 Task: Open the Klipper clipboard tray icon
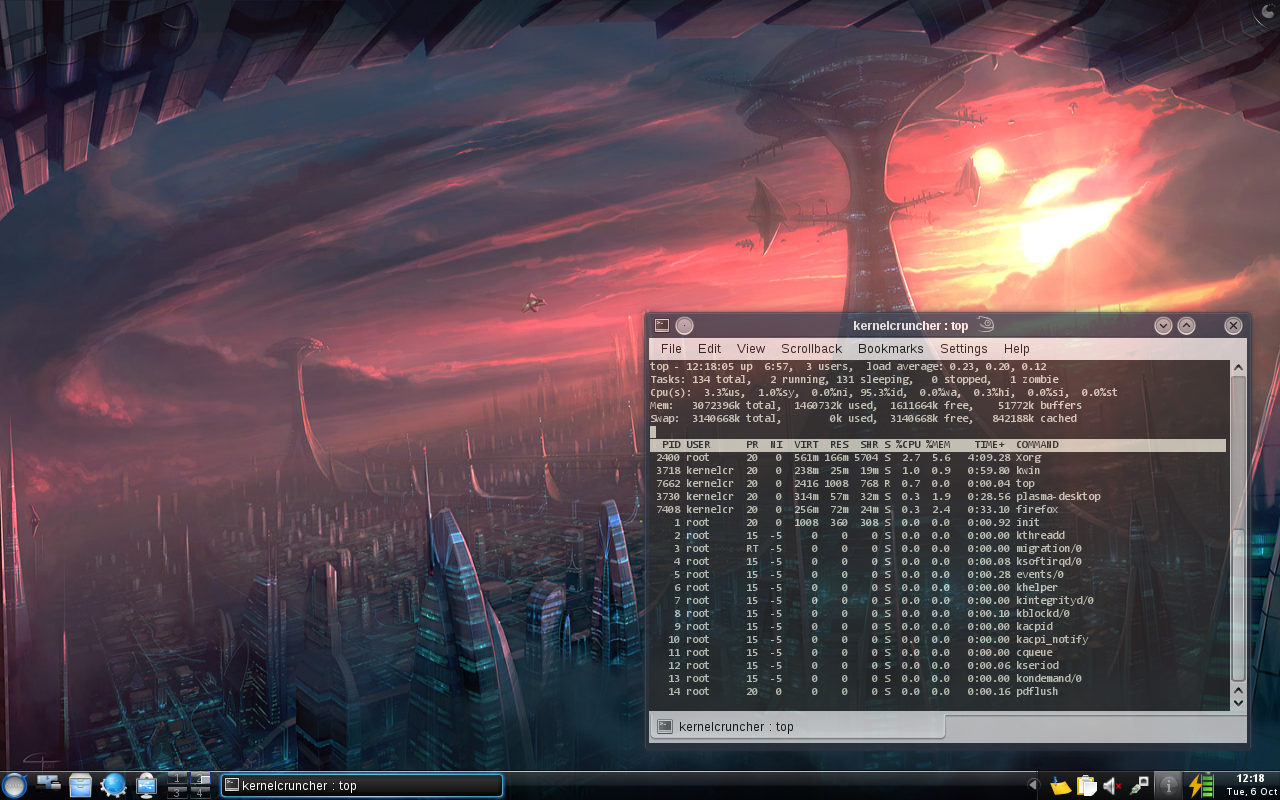click(x=1087, y=786)
